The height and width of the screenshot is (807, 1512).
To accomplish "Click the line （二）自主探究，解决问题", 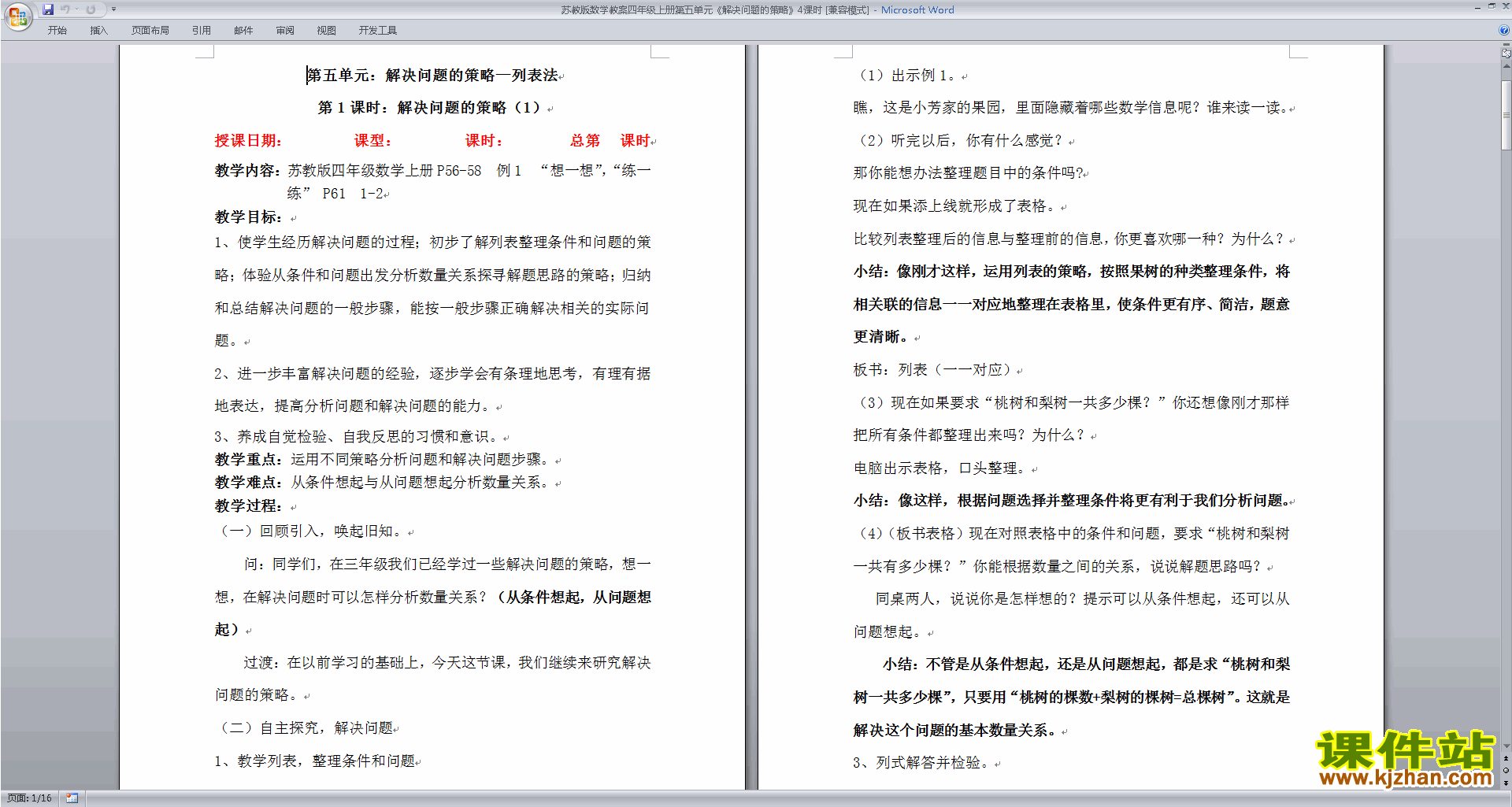I will click(x=304, y=728).
